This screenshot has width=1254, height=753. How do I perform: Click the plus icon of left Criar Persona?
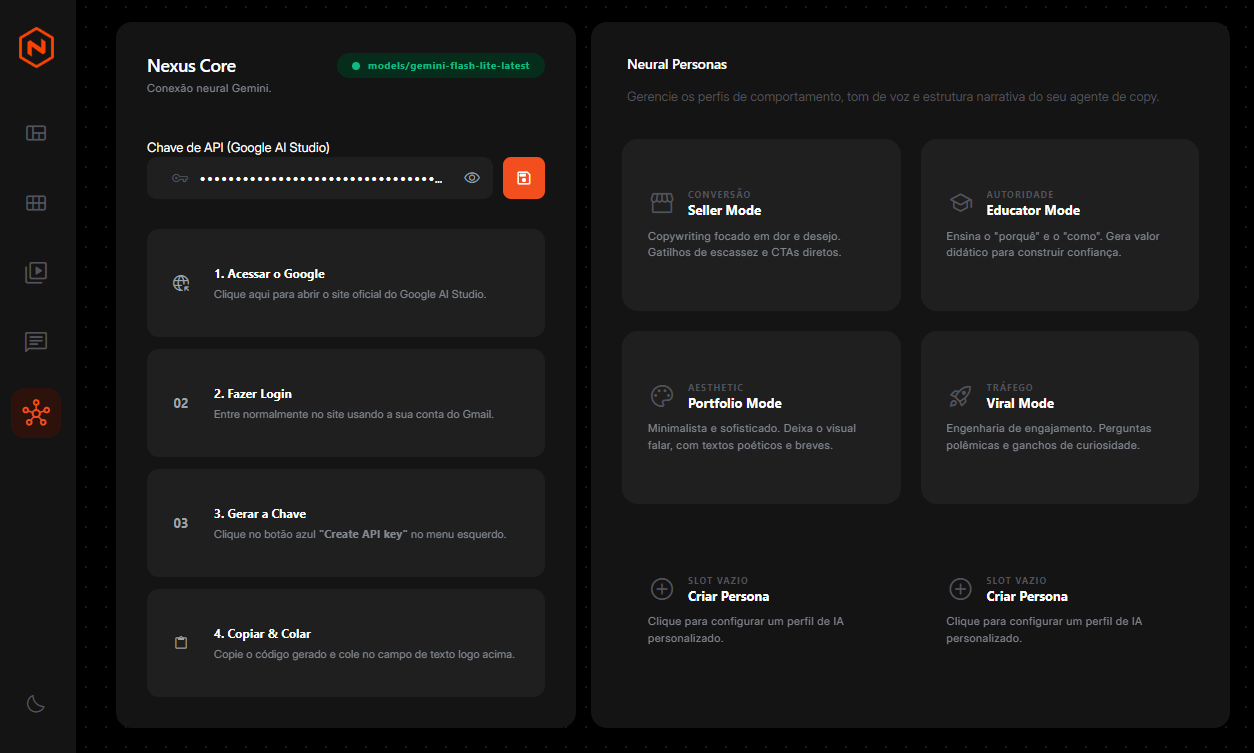point(662,588)
